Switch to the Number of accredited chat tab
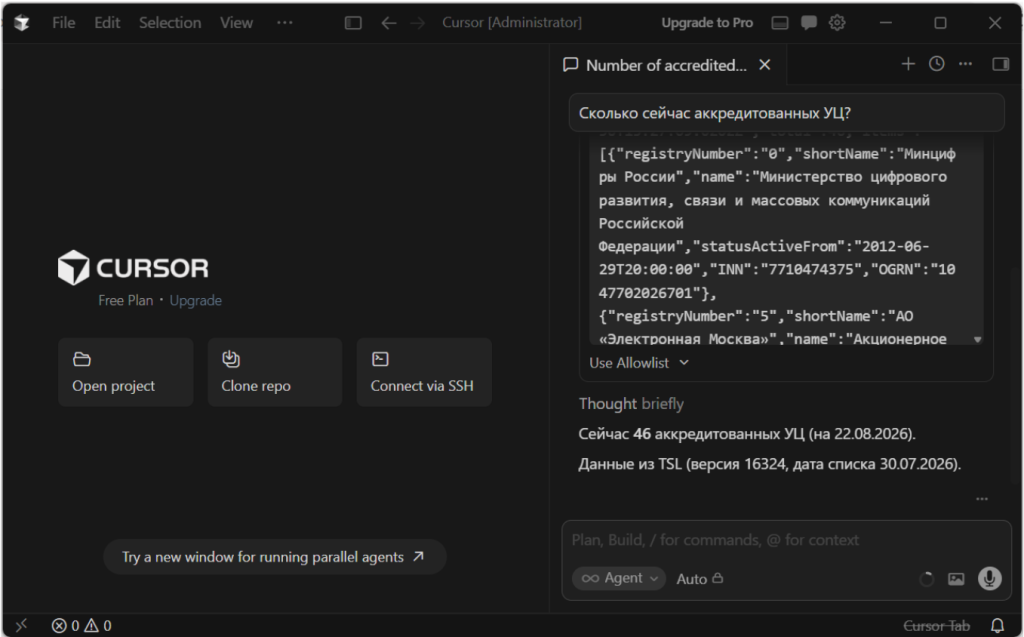The width and height of the screenshot is (1024, 637). tap(665, 65)
